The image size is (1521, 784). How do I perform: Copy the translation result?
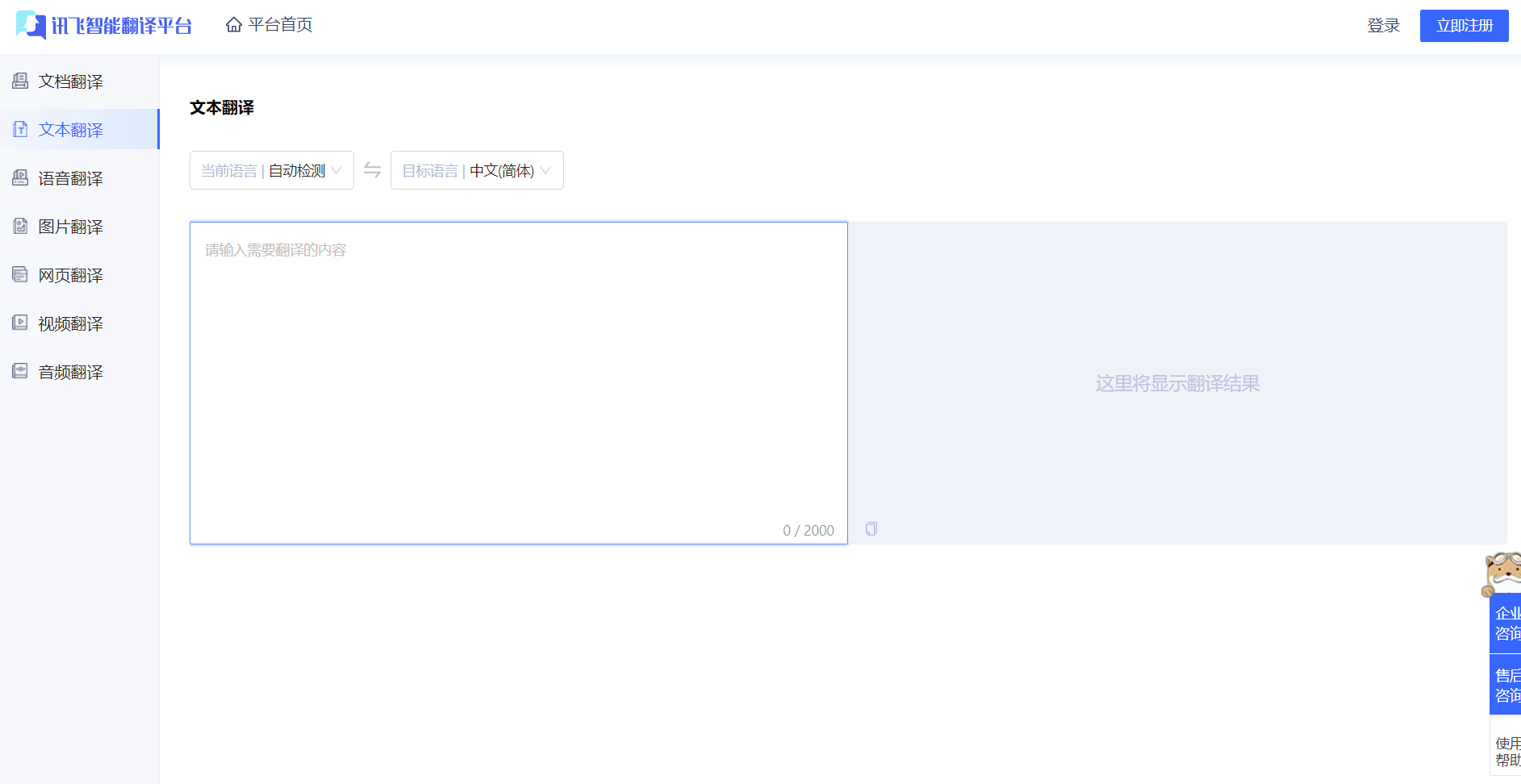tap(871, 529)
